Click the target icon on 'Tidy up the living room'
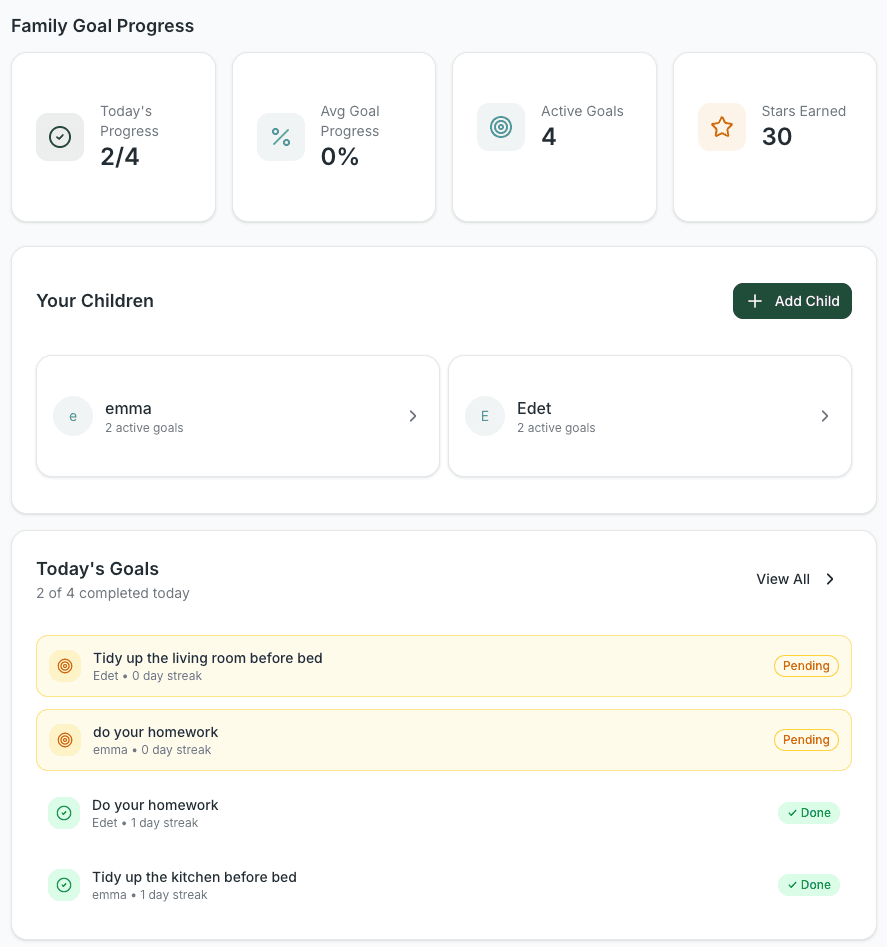Image resolution: width=887 pixels, height=947 pixels. [x=64, y=666]
